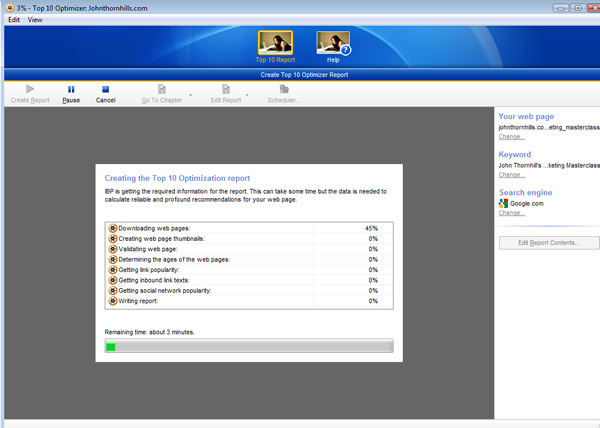600x428 pixels.
Task: Click the Create Report play icon
Action: [x=30, y=89]
